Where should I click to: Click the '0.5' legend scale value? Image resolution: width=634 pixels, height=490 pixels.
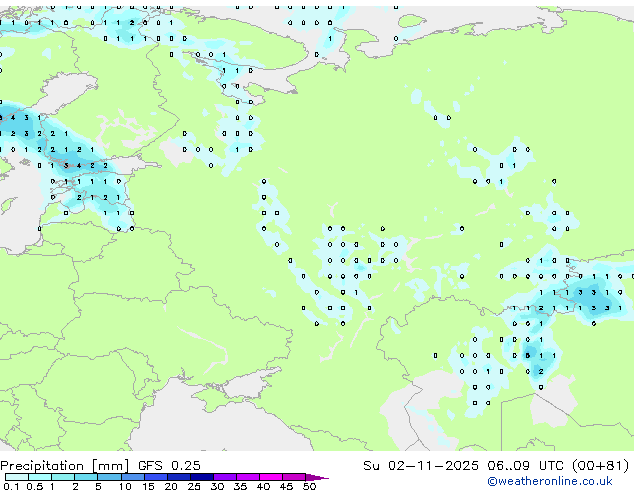(x=34, y=486)
